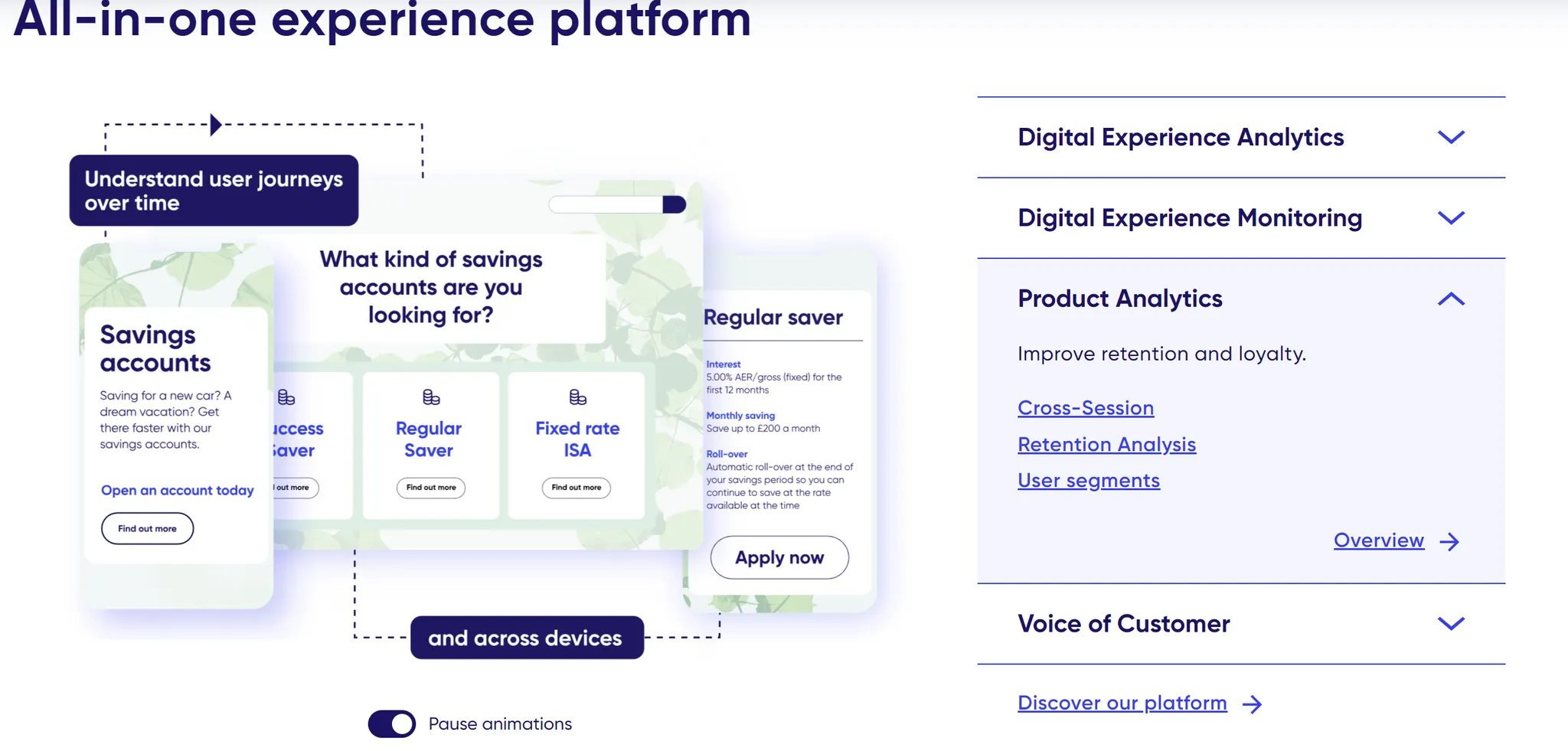Click the arrow icon beside Discover our platform
This screenshot has height=751, width=1568.
point(1253,704)
